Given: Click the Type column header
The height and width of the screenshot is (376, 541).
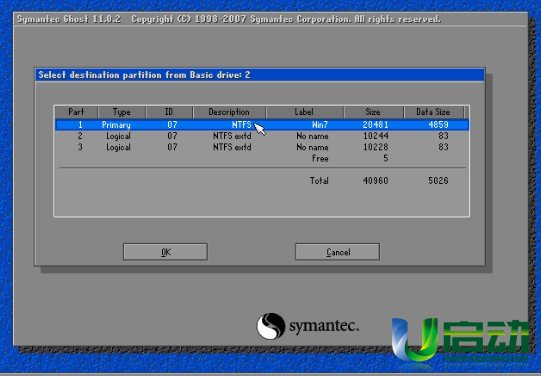Looking at the screenshot, I should point(122,112).
